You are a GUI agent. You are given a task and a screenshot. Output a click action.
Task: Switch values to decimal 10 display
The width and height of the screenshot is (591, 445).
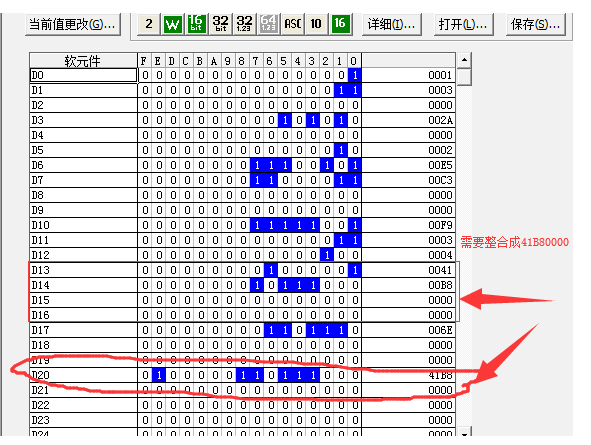point(316,24)
